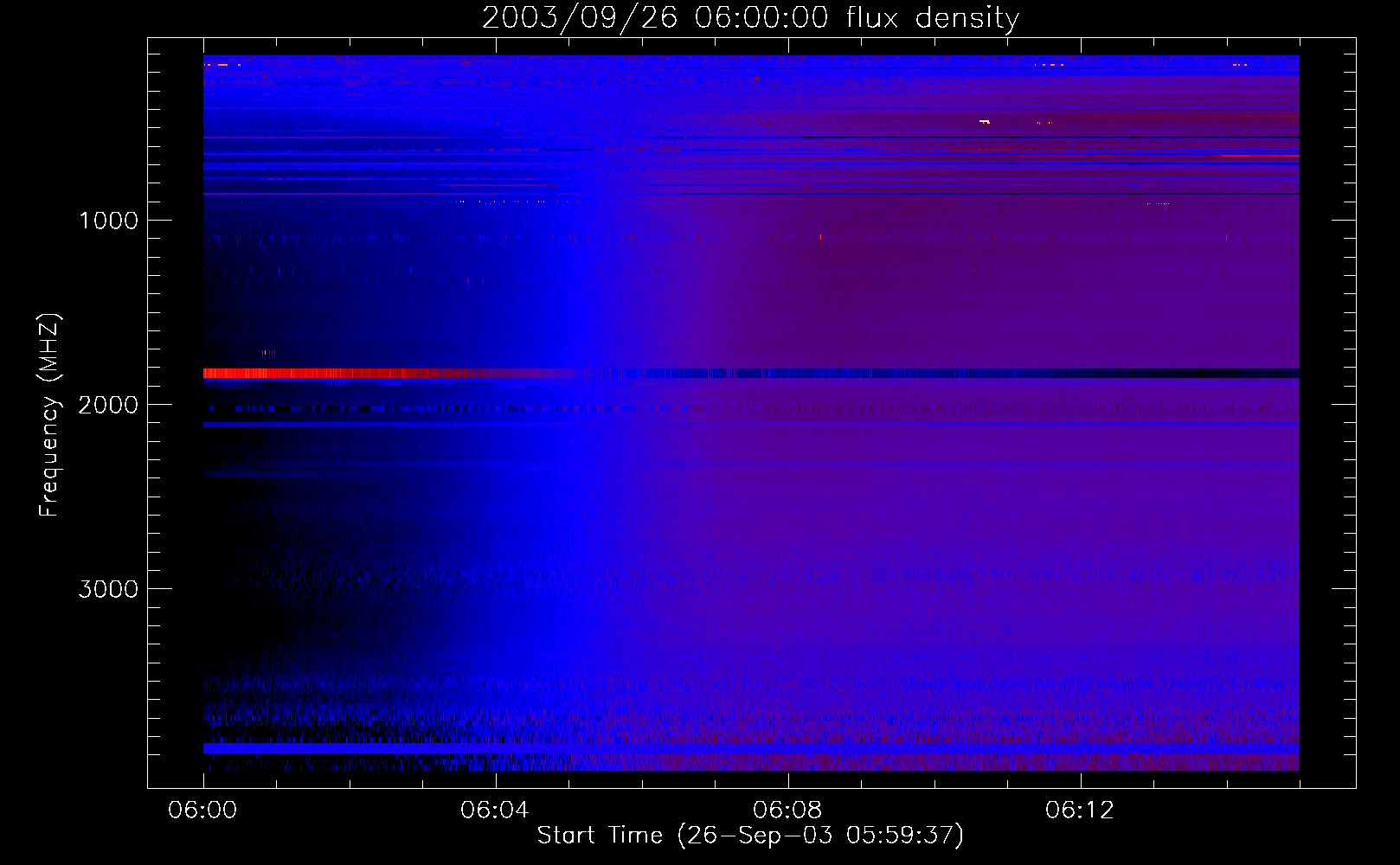Click the plot title '2003/09/26 06:00:00 flux density'
This screenshot has width=1400, height=865.
750,18
